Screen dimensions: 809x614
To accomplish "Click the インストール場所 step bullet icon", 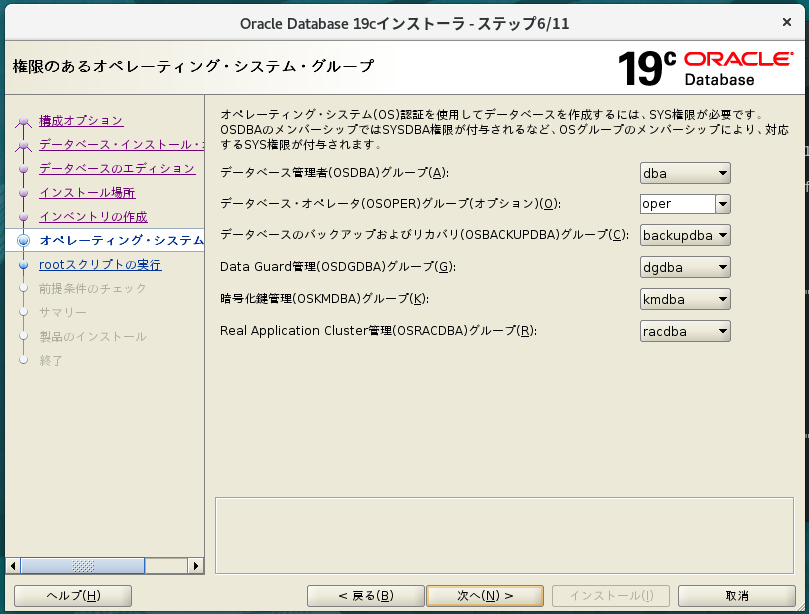I will click(x=23, y=193).
